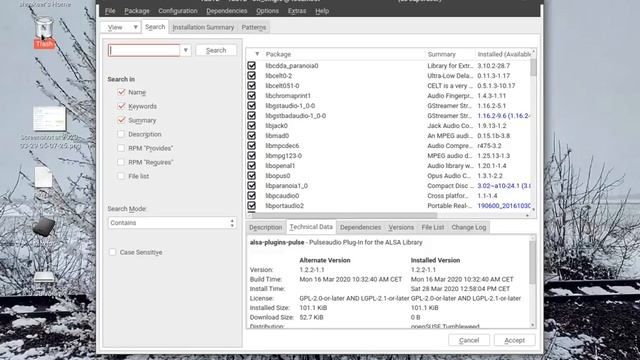Enable RPM "Requires" search option

pyautogui.click(x=121, y=162)
